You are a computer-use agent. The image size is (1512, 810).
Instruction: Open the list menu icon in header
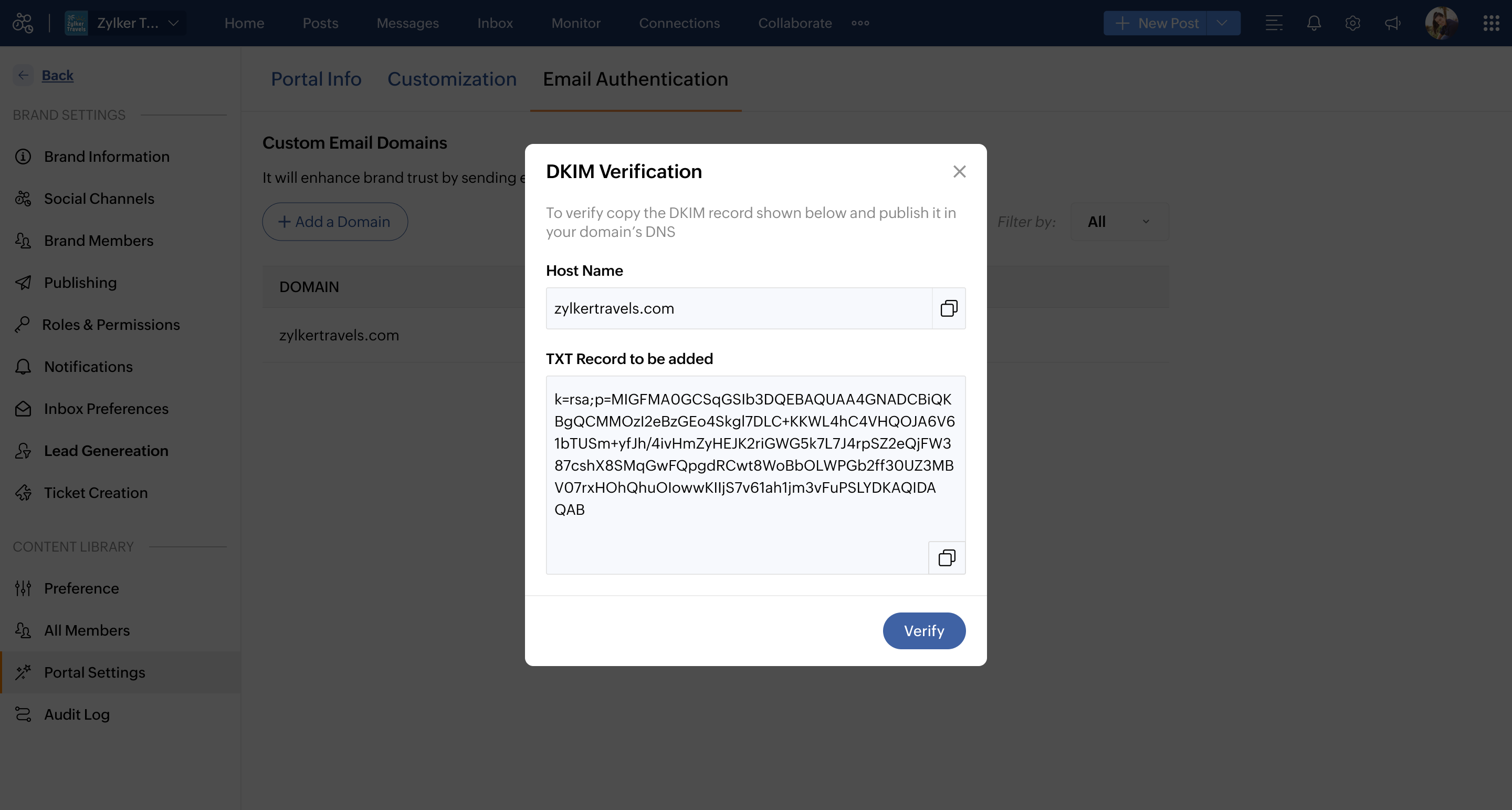click(1274, 24)
